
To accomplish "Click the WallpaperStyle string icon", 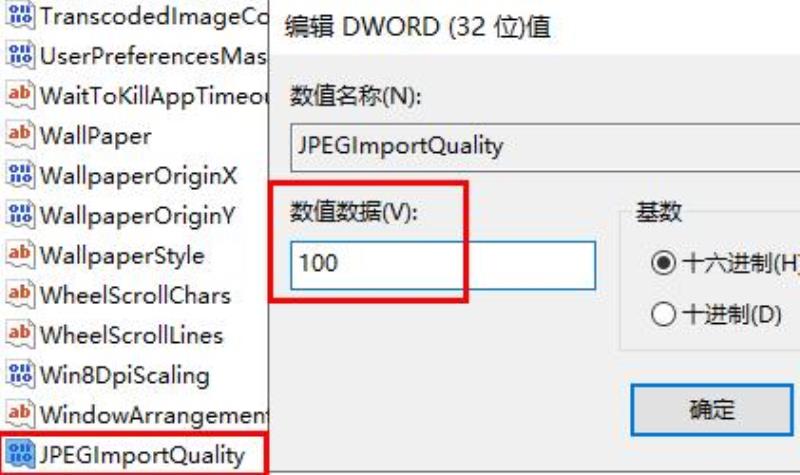I will [x=20, y=255].
